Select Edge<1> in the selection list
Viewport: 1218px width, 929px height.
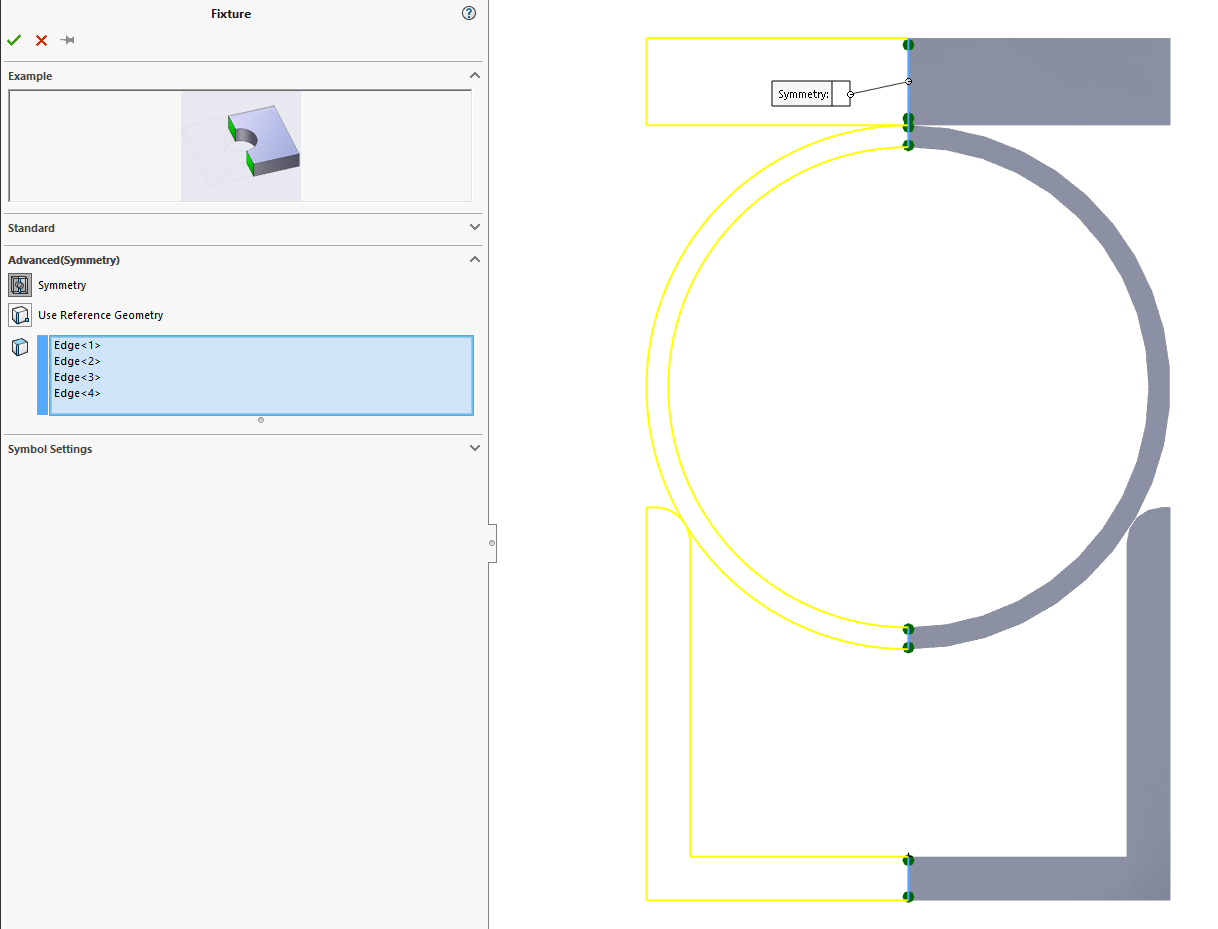[77, 345]
